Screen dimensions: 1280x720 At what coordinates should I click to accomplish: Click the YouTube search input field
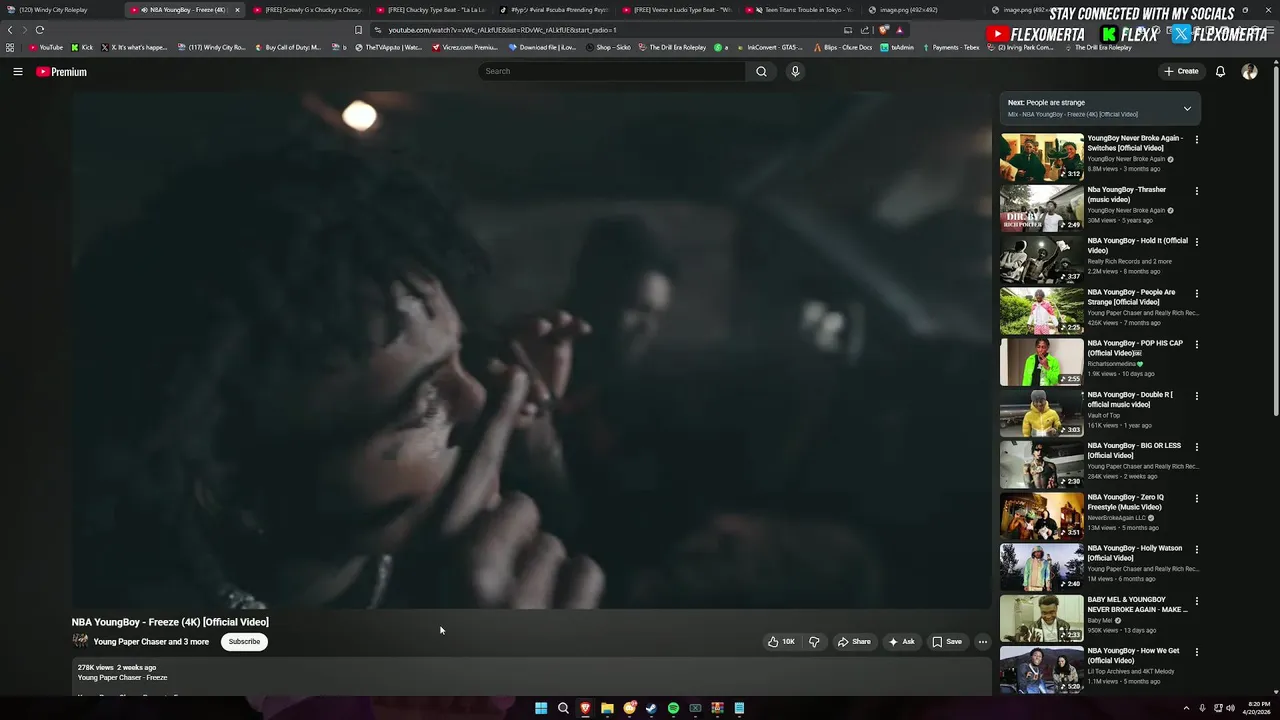pyautogui.click(x=612, y=71)
